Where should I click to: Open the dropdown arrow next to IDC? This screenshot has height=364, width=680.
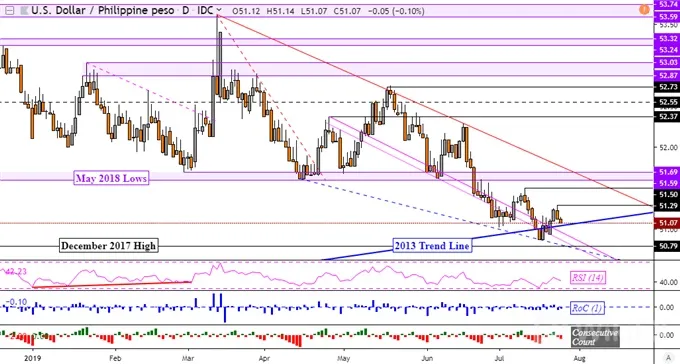point(219,10)
